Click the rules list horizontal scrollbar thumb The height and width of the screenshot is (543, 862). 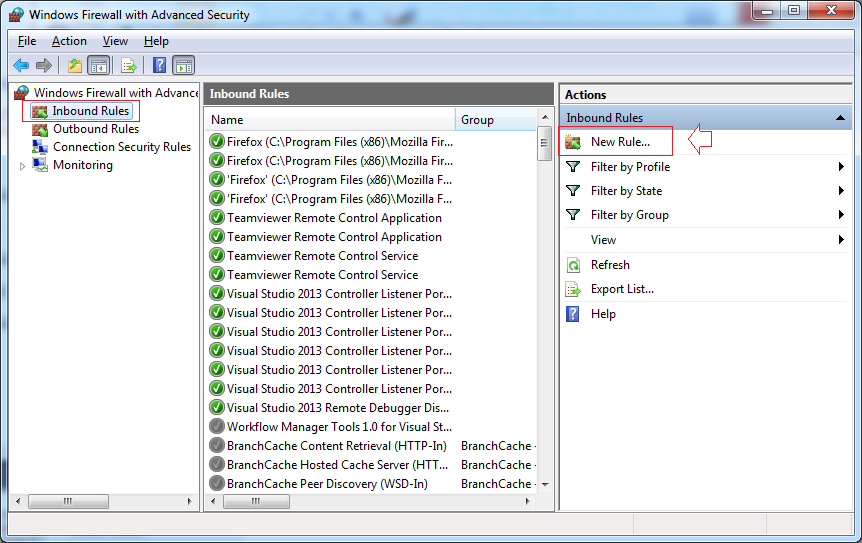pyautogui.click(x=256, y=501)
